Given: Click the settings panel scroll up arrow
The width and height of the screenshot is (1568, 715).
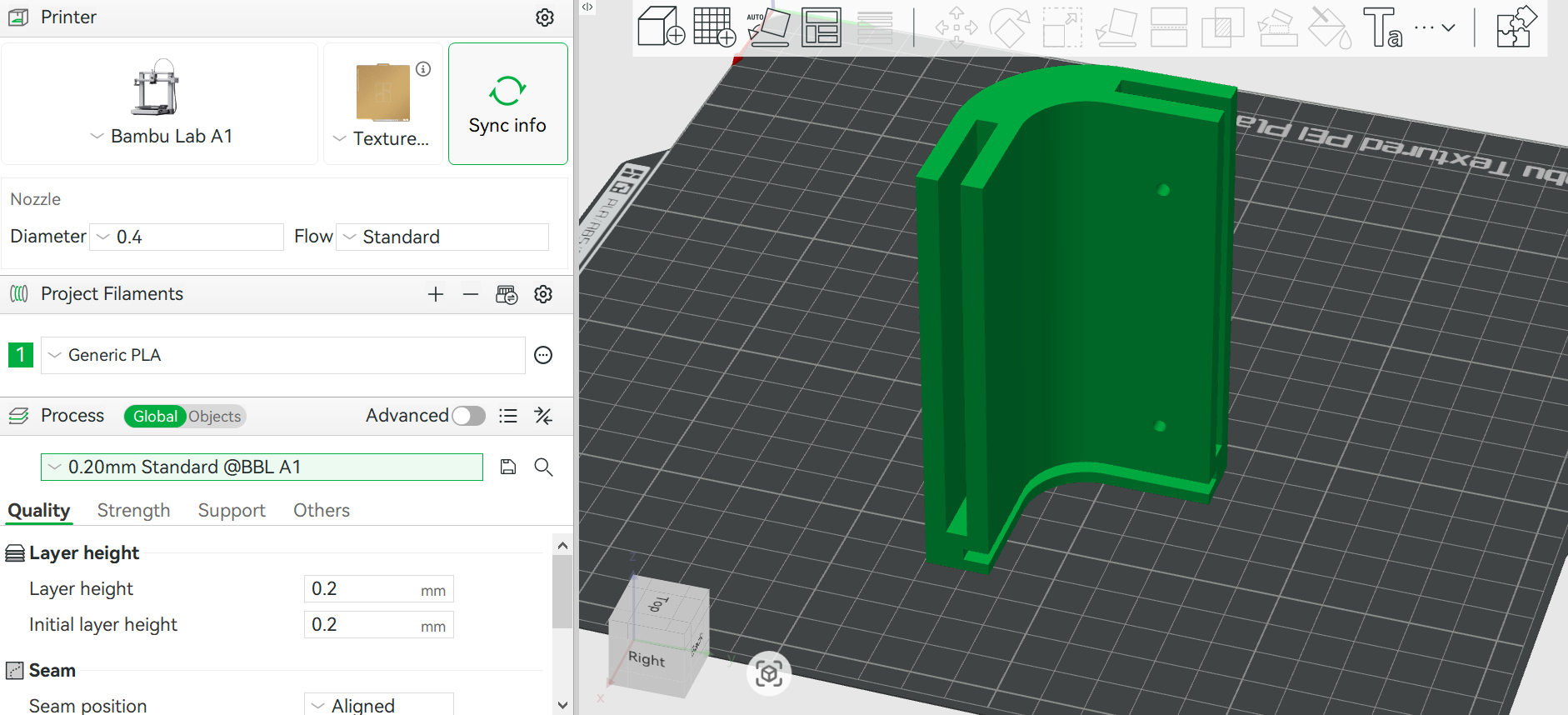Looking at the screenshot, I should (562, 546).
